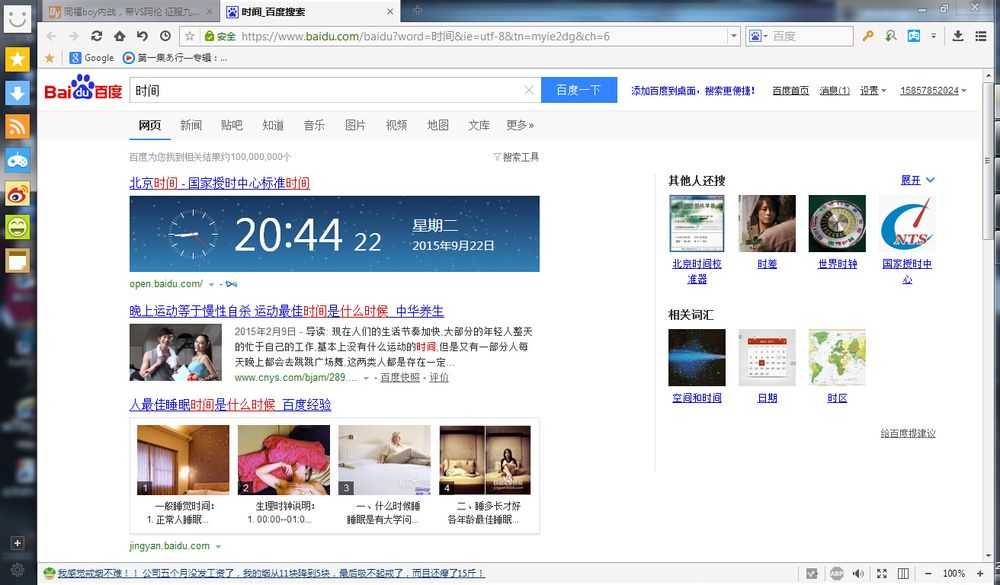Screen dimensions: 1000x585
Task: Open the 消息(1) link
Action: point(835,91)
